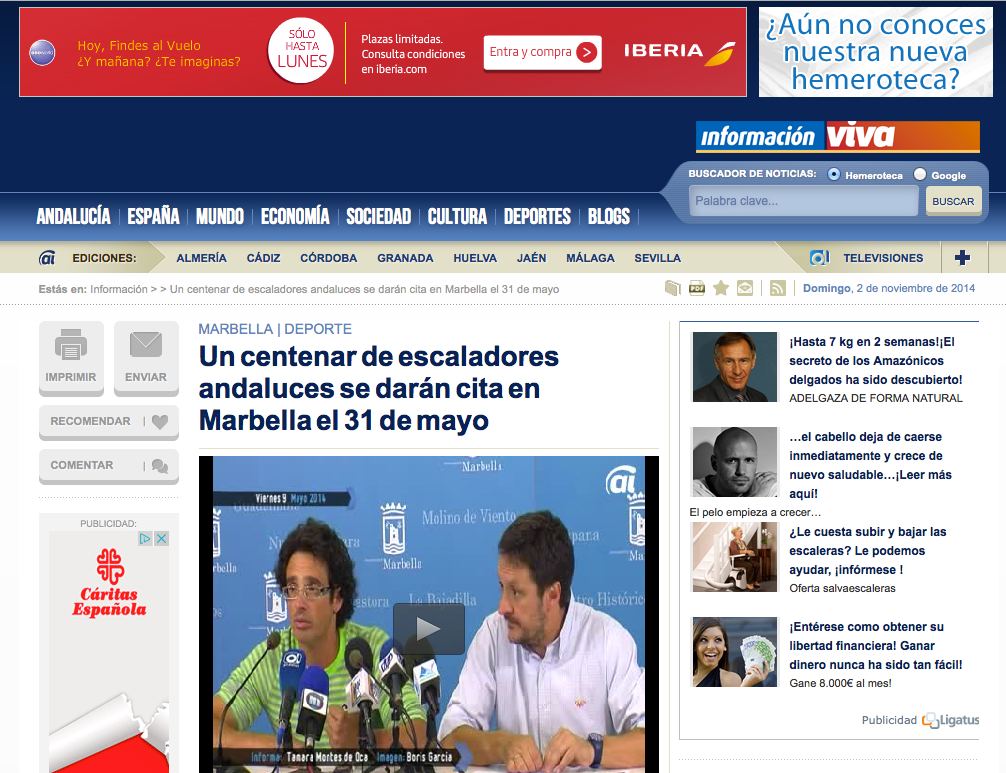
Task: Select the Google search radio button
Action: pyautogui.click(x=920, y=174)
